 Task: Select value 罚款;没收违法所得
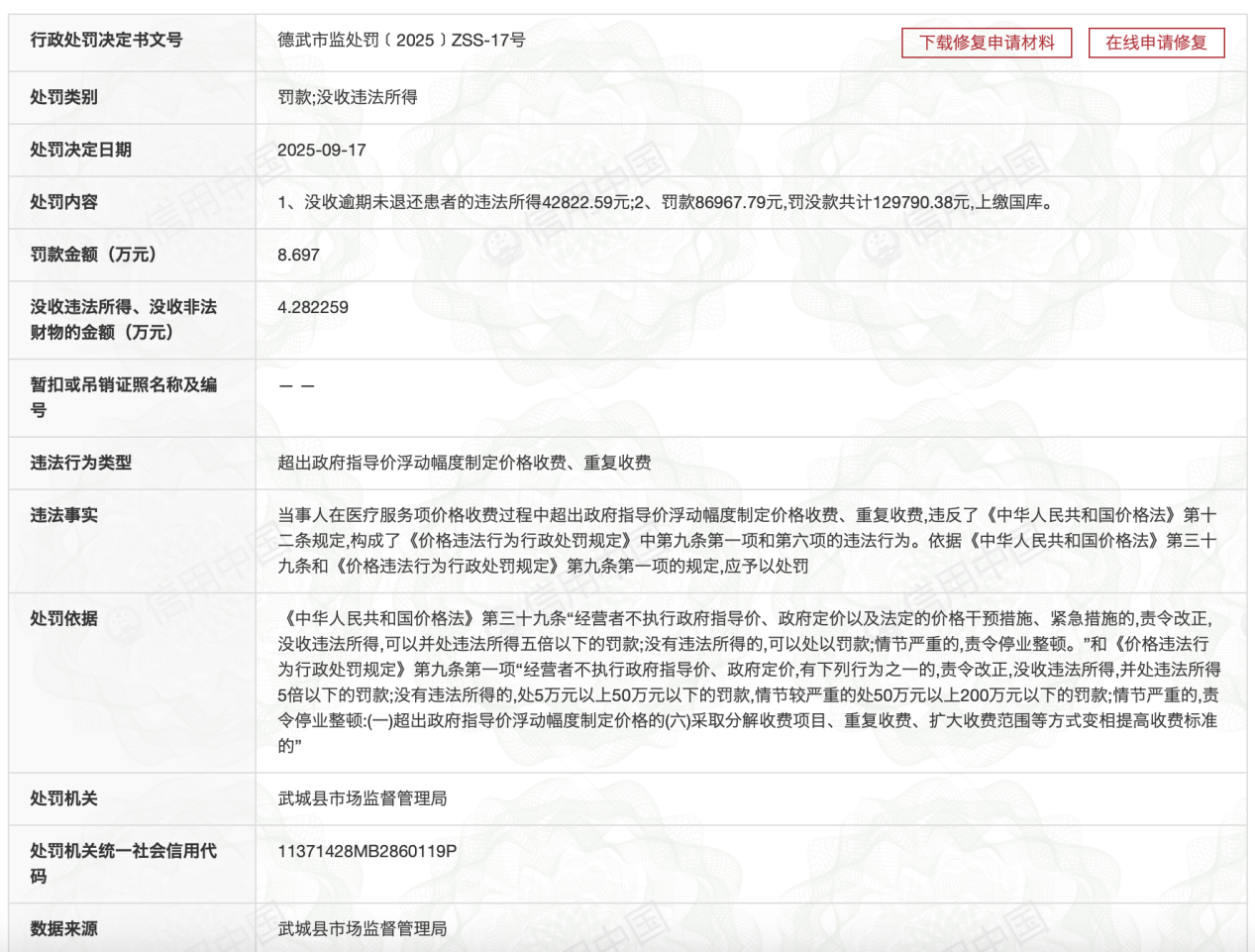click(x=348, y=97)
